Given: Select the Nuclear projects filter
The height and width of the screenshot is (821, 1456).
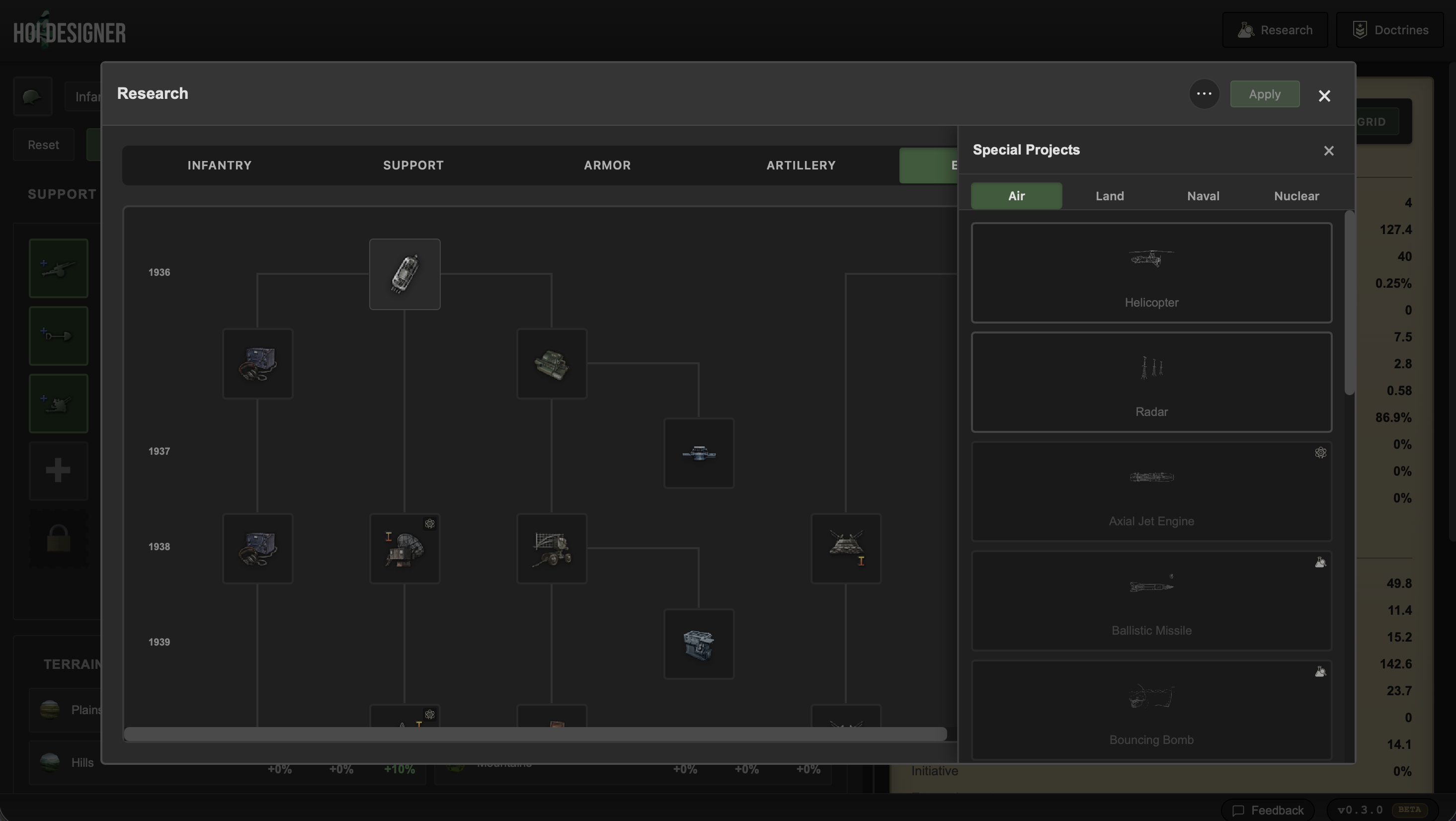Looking at the screenshot, I should pos(1296,196).
